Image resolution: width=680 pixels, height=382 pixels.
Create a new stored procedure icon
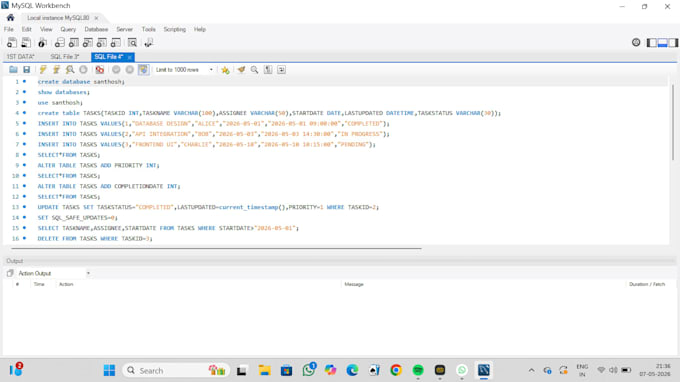pyautogui.click(x=101, y=42)
